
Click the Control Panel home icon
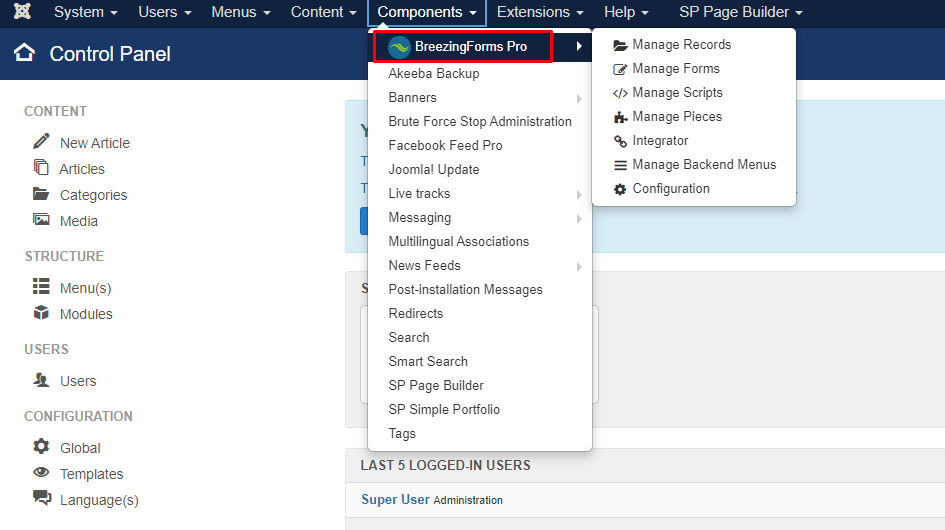24,53
